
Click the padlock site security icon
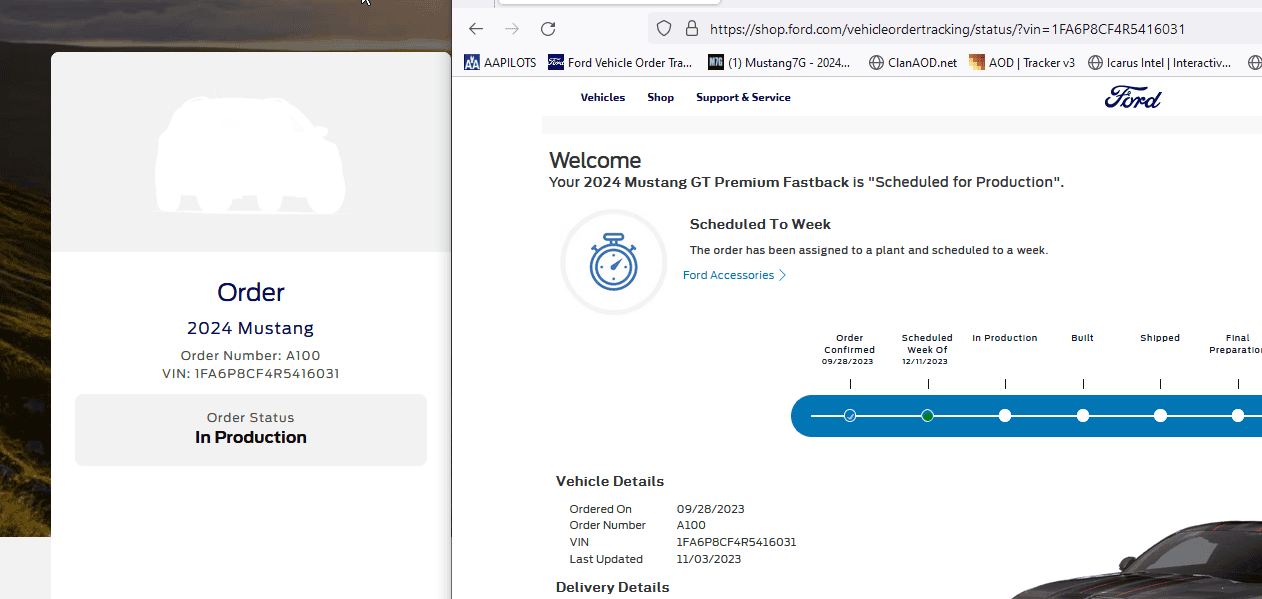691,29
